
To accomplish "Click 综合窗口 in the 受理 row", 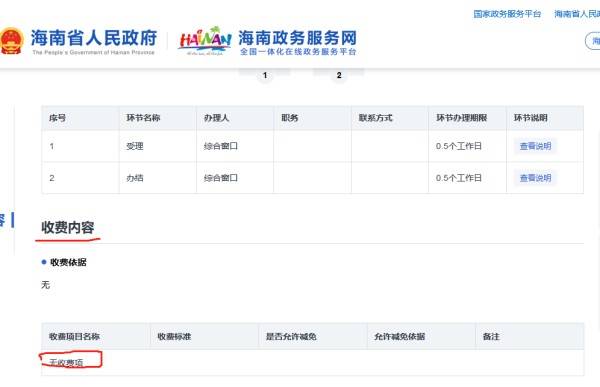I will 221,146.
